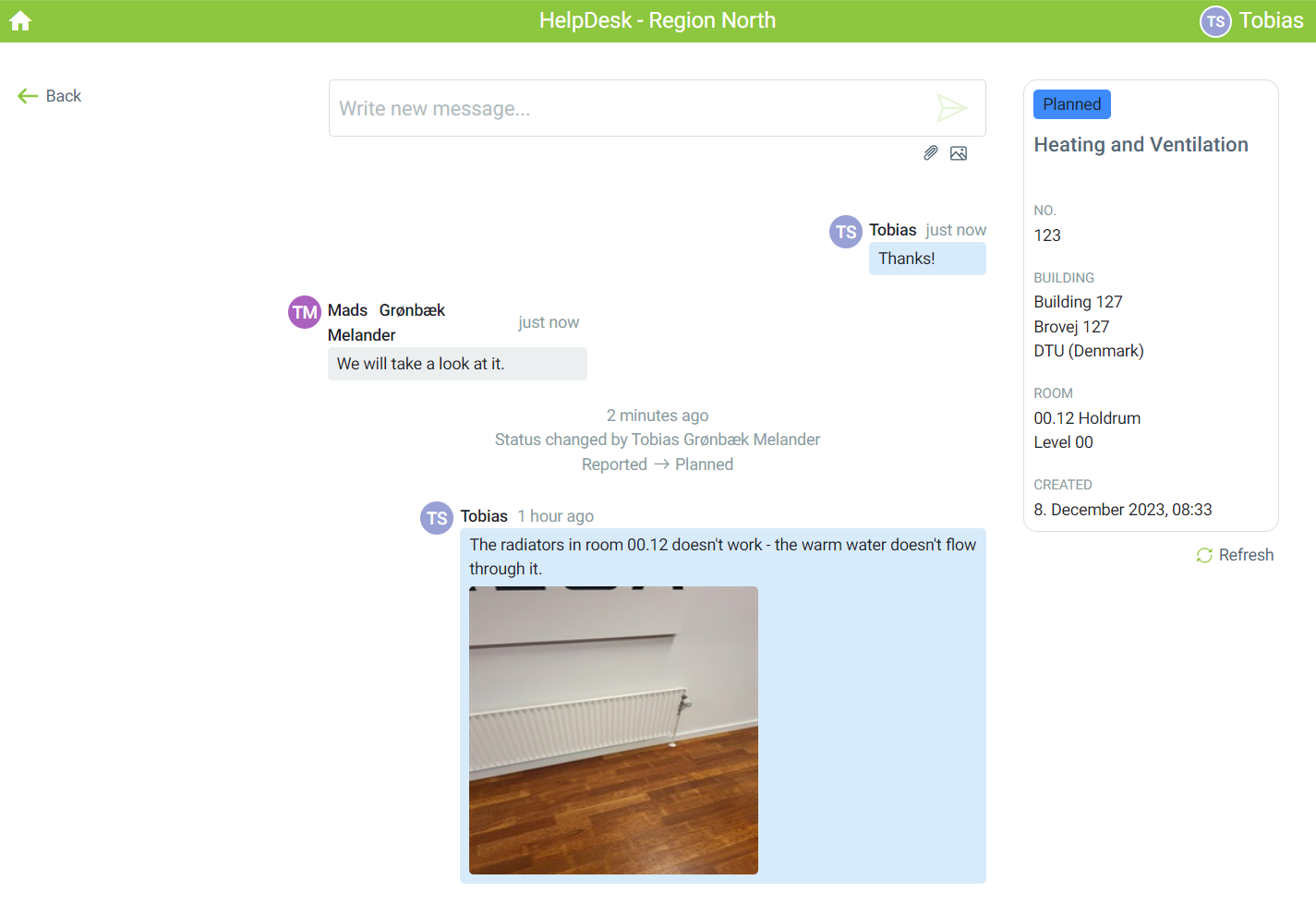1316x916 pixels.
Task: Click the HelpDesk - Region North title
Action: [x=657, y=21]
